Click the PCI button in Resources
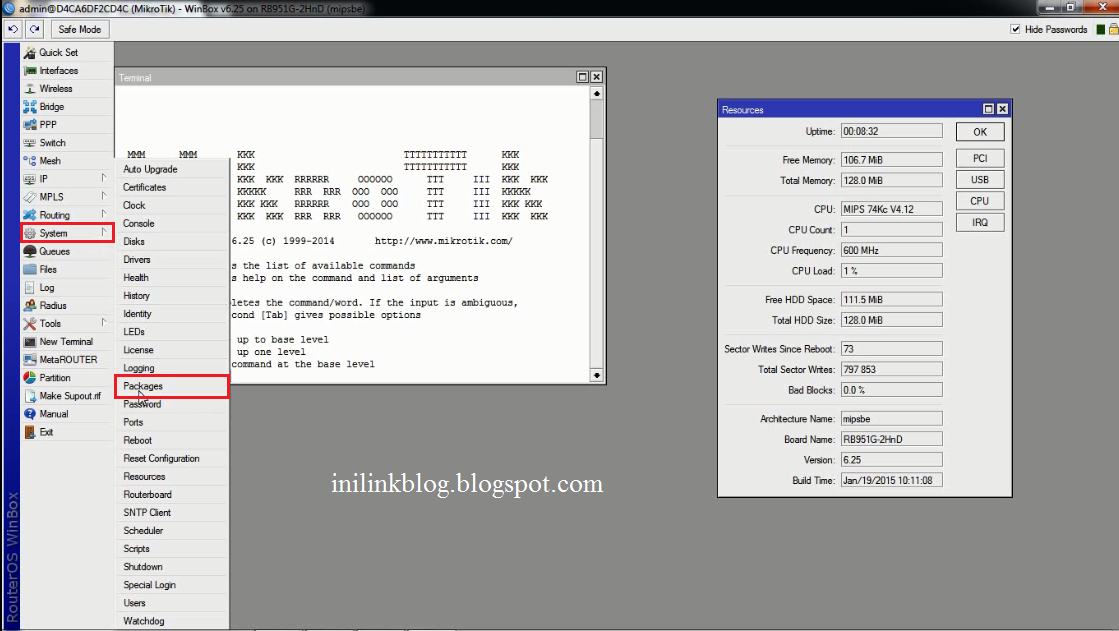The width and height of the screenshot is (1119, 631). [x=980, y=158]
